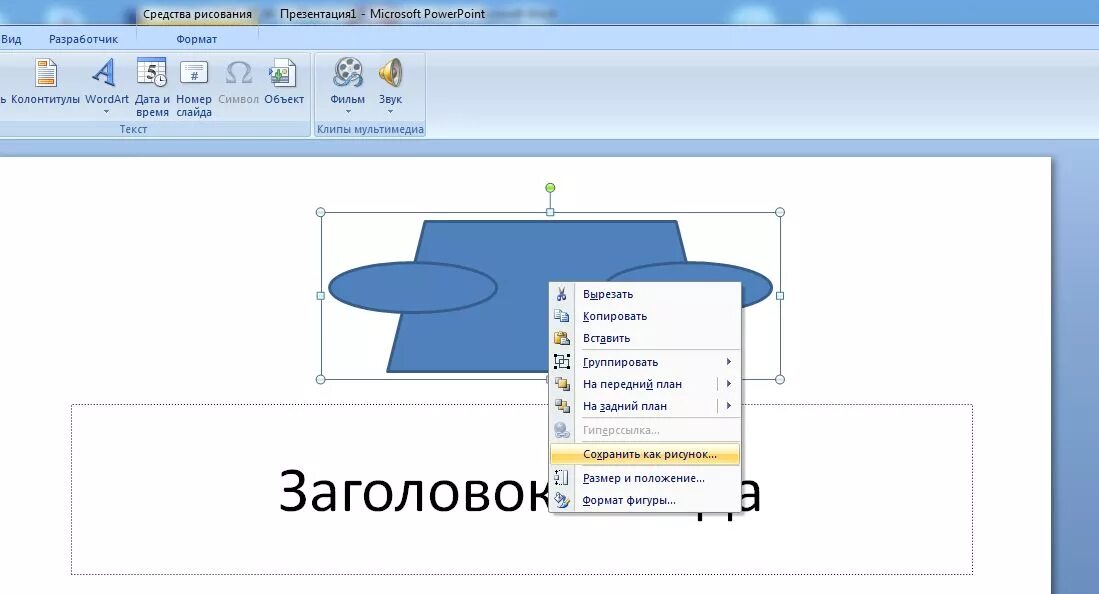Click the Дата и время icon
The height and width of the screenshot is (594, 1099).
tap(152, 73)
